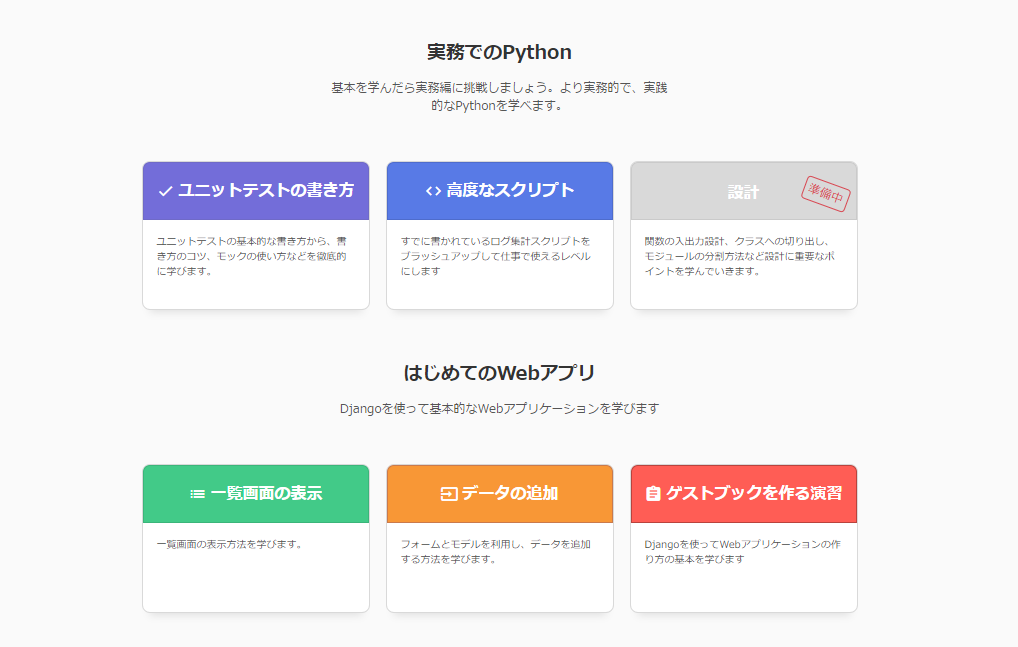
Task: Click the clipboard icon on ゲストブックを作る演習 card
Action: click(653, 494)
